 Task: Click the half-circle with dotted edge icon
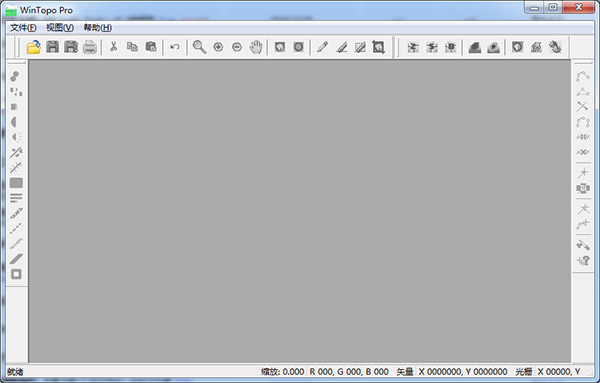click(x=16, y=137)
